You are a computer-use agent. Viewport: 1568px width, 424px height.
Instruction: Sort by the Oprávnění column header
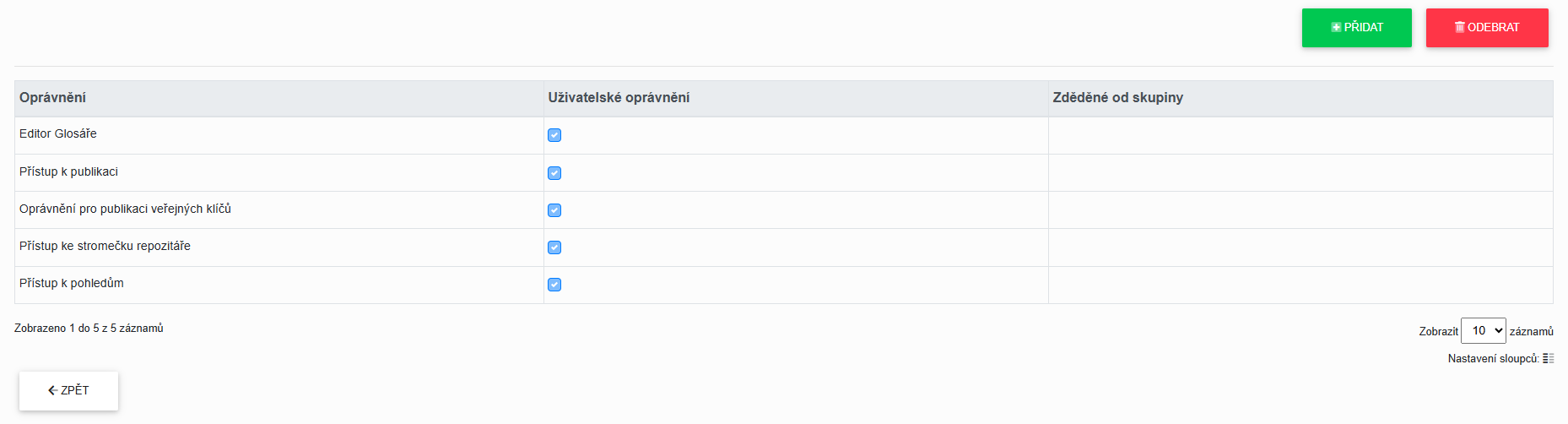53,98
